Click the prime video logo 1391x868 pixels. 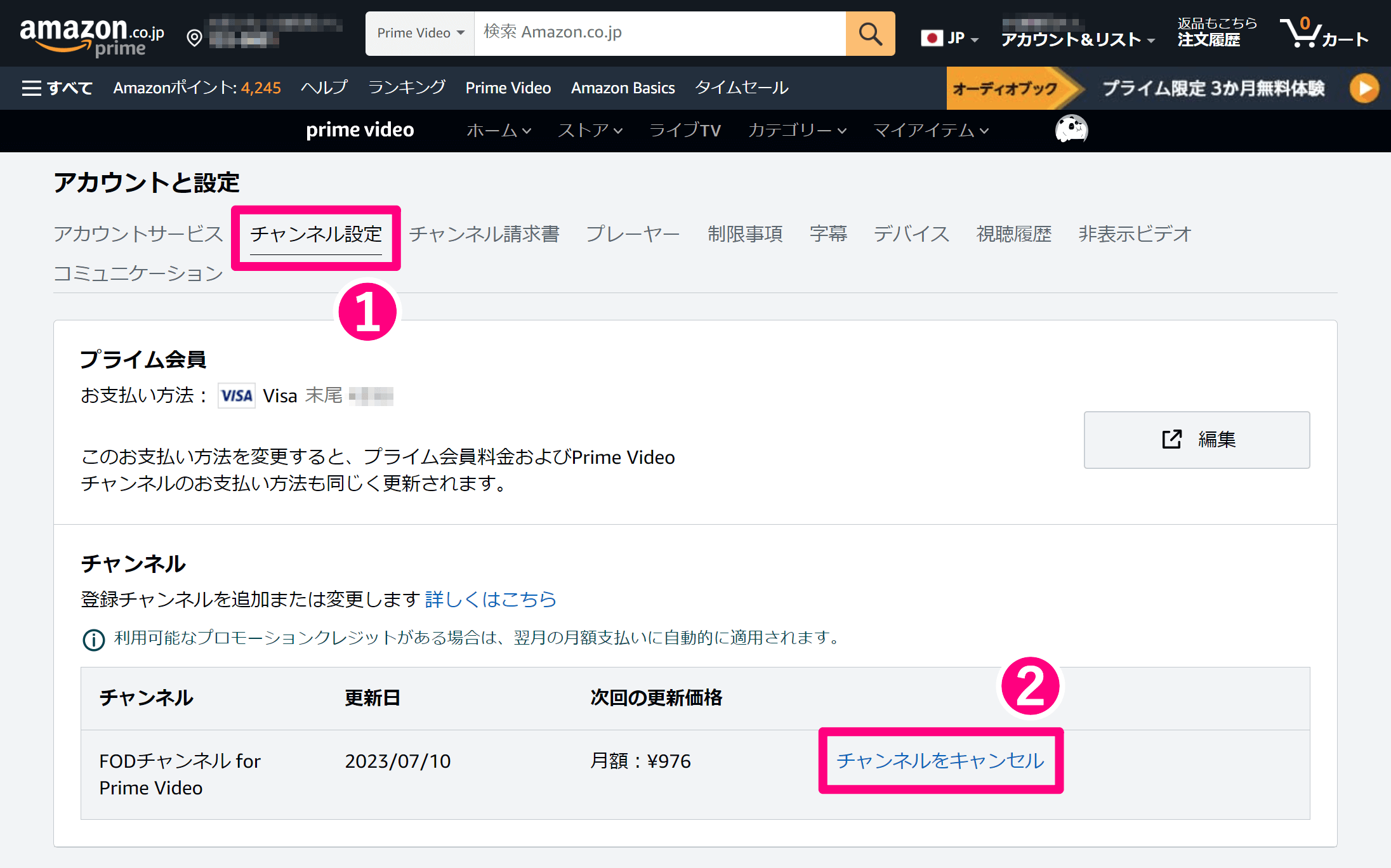[360, 129]
